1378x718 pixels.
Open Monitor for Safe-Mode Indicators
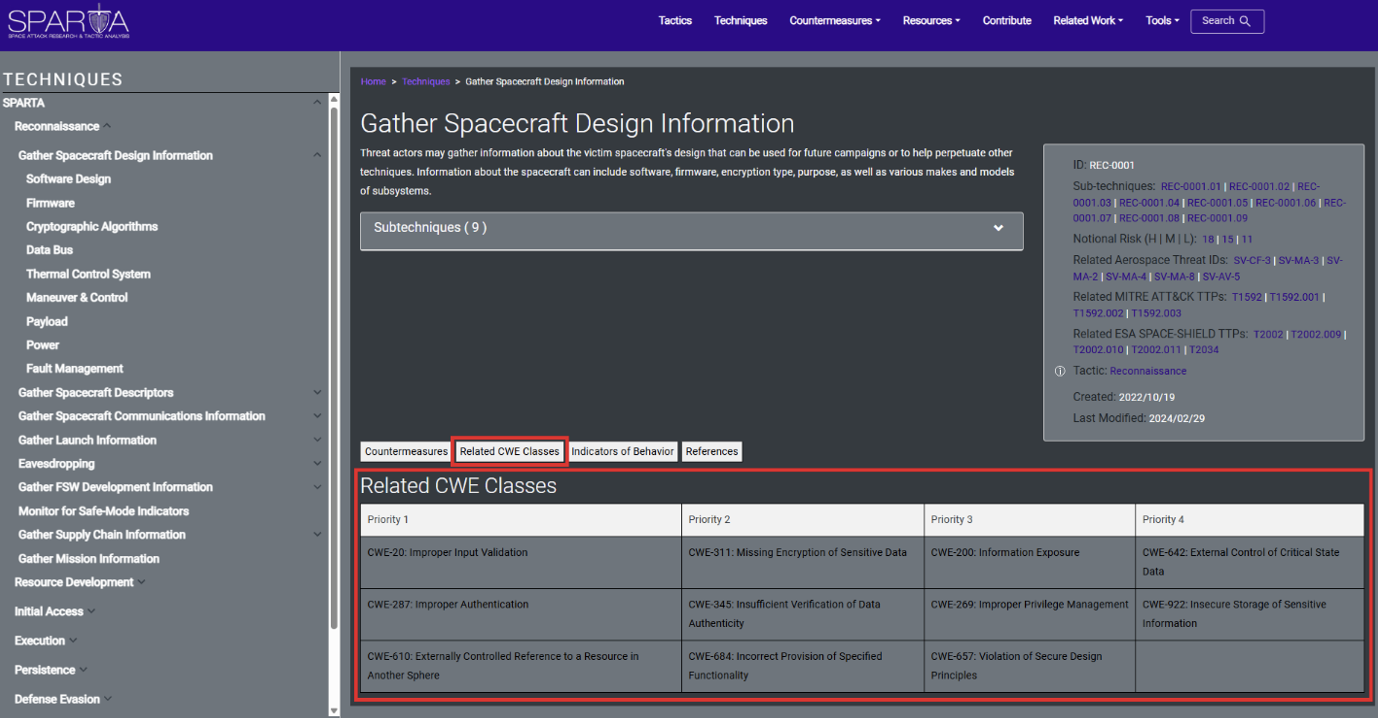coord(103,511)
